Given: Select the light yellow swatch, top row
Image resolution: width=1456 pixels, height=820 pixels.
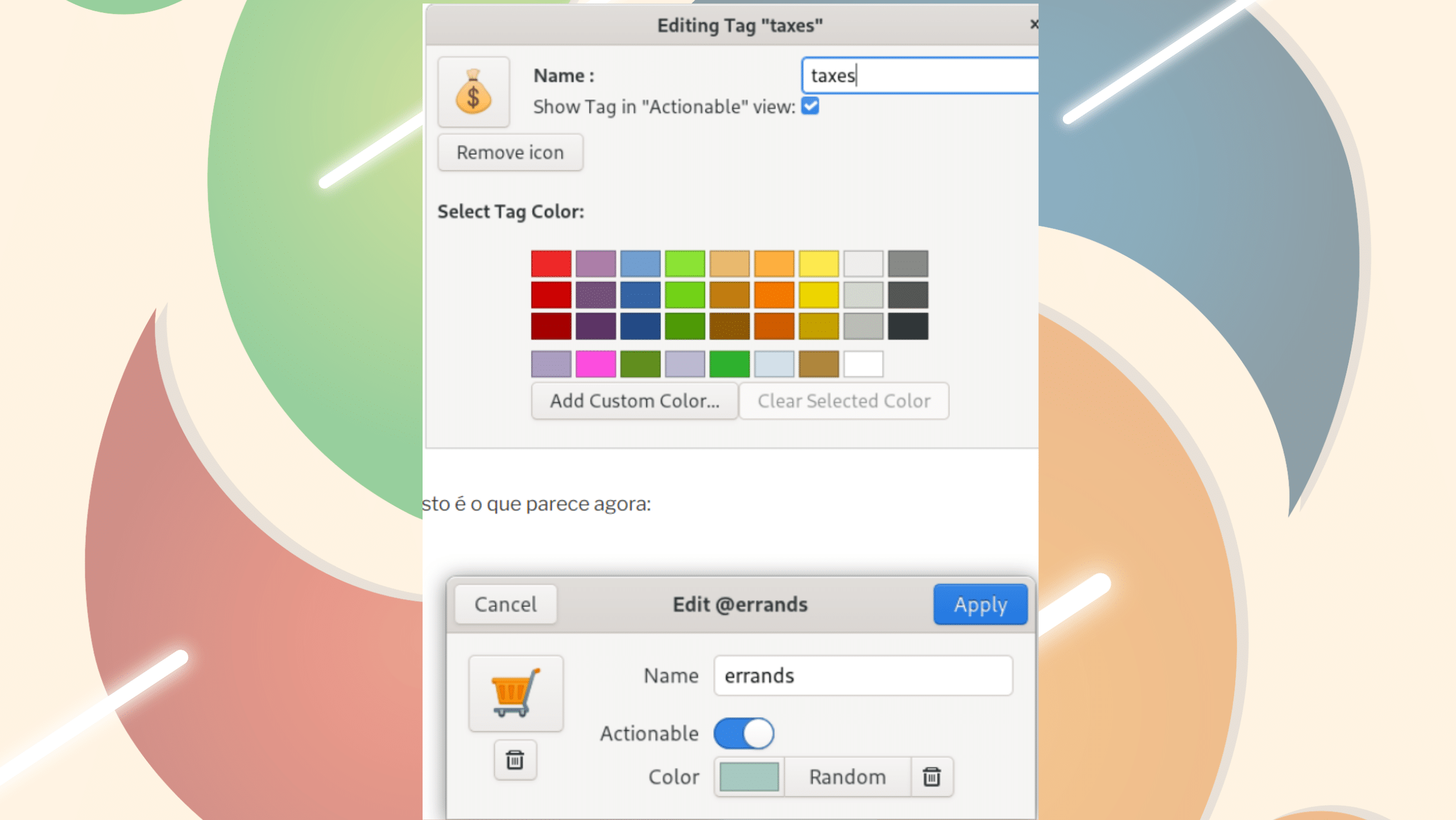Looking at the screenshot, I should [819, 263].
